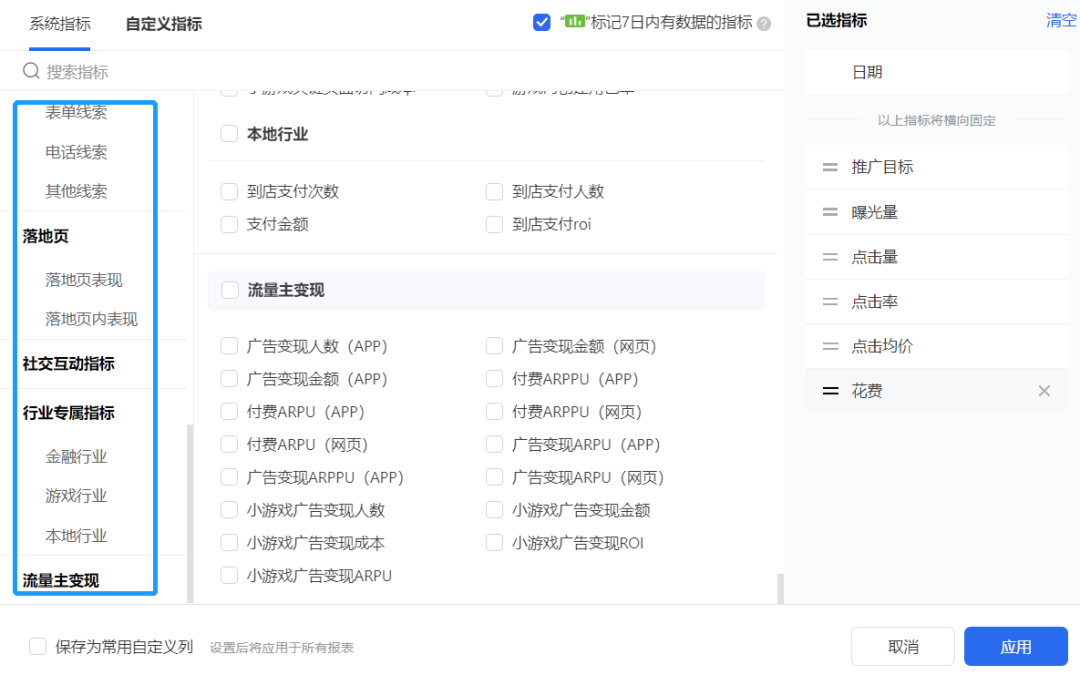The image size is (1080, 675).
Task: Select 行业专属指标 category
Action: click(68, 413)
